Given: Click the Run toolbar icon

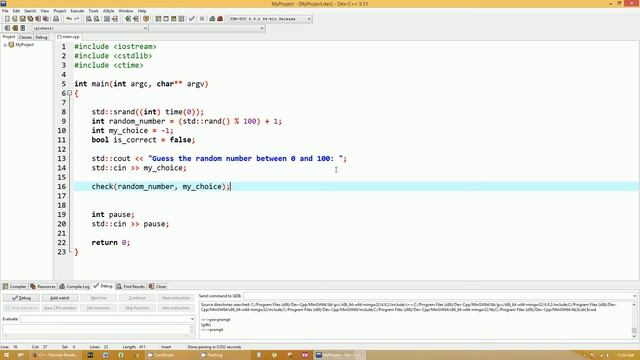Looking at the screenshot, I should click(x=166, y=19).
